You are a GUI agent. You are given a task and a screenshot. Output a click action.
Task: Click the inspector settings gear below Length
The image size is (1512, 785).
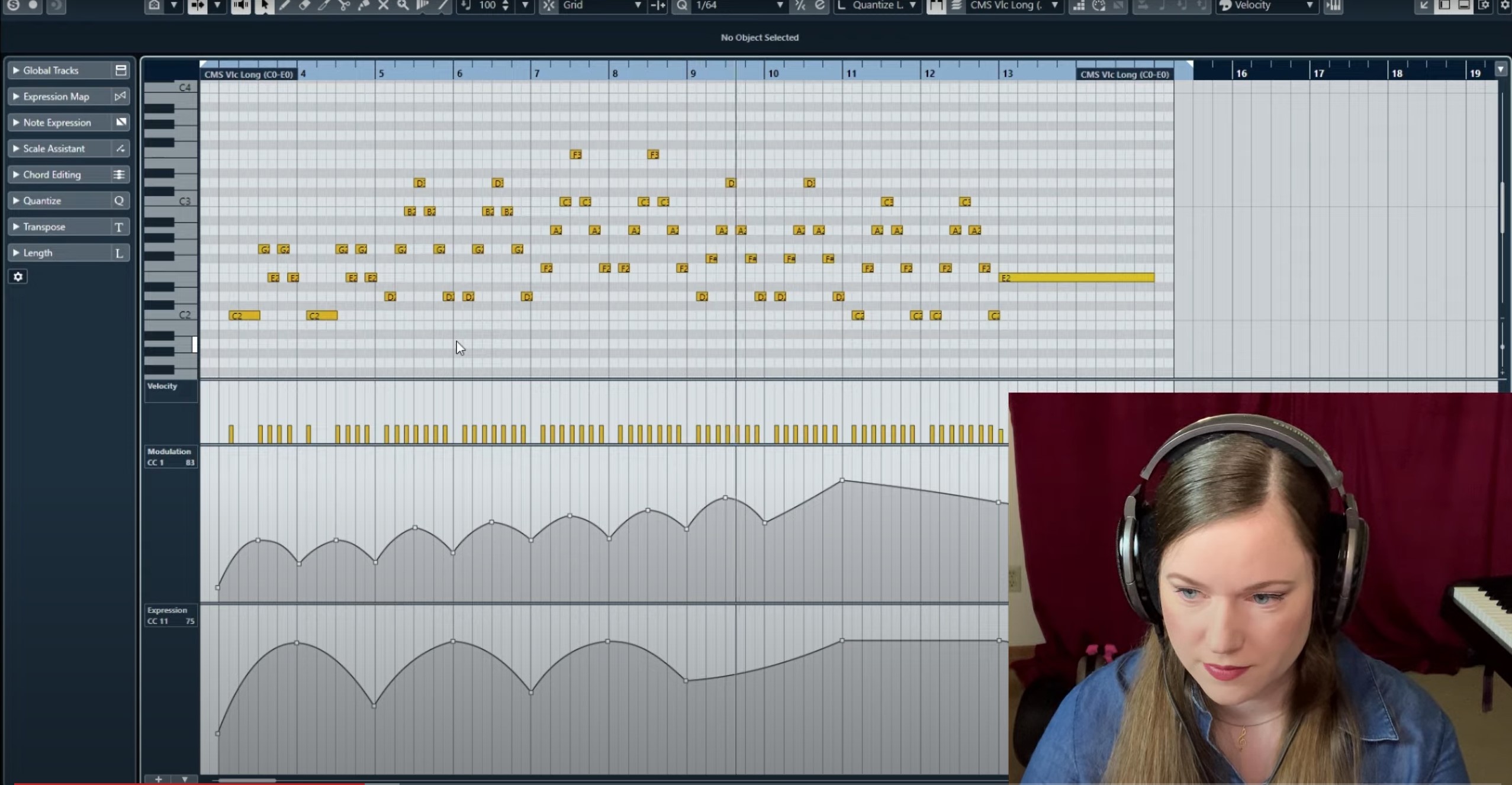click(x=18, y=276)
